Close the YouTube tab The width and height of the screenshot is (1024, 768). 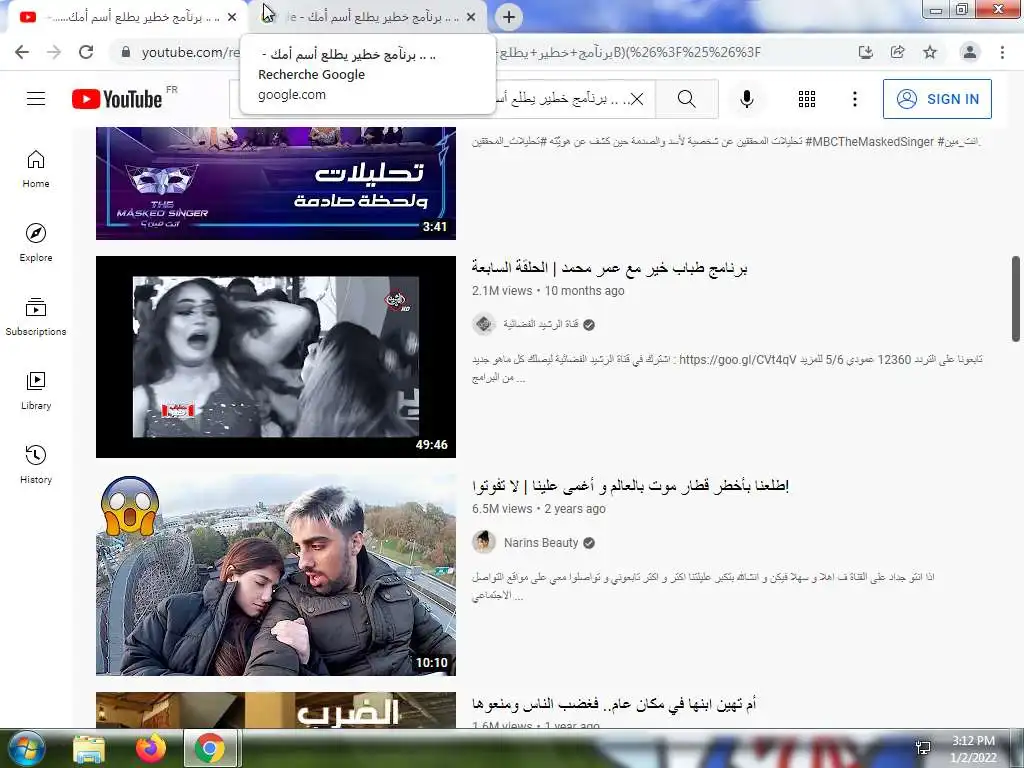click(x=232, y=17)
